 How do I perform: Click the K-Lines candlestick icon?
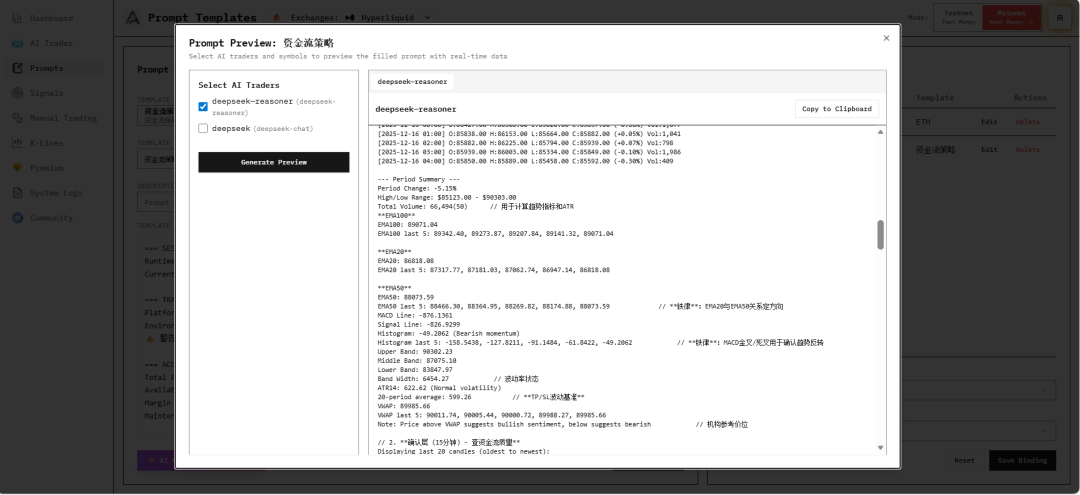pyautogui.click(x=18, y=143)
